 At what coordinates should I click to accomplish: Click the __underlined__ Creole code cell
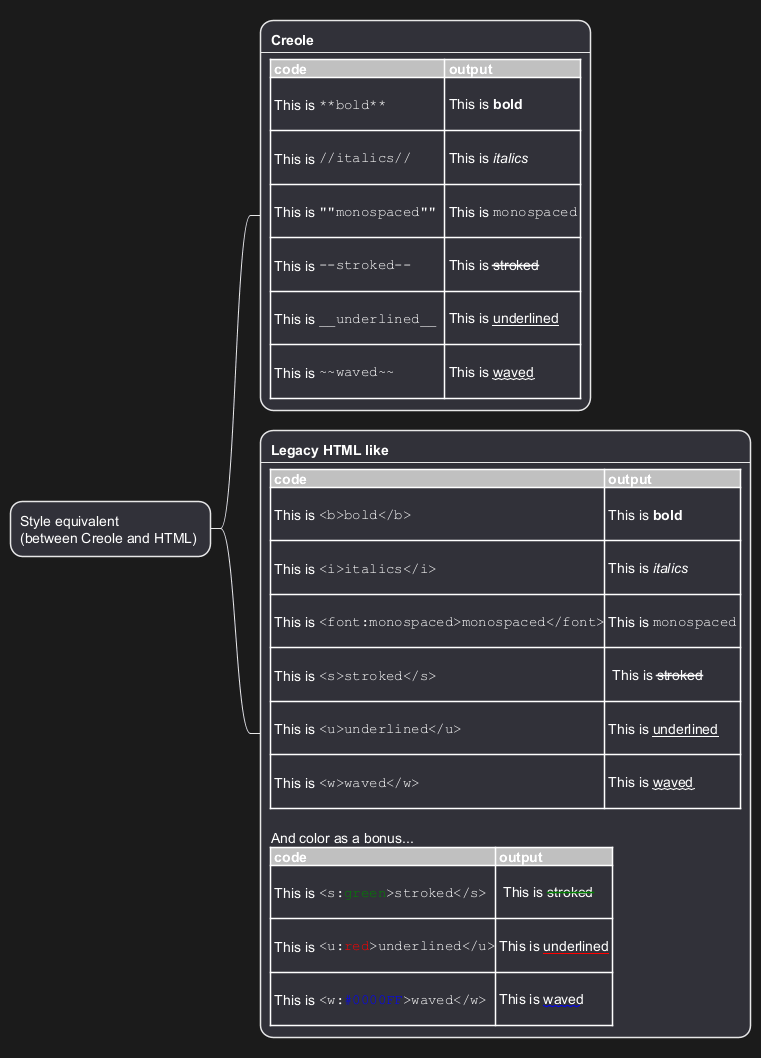pos(357,319)
